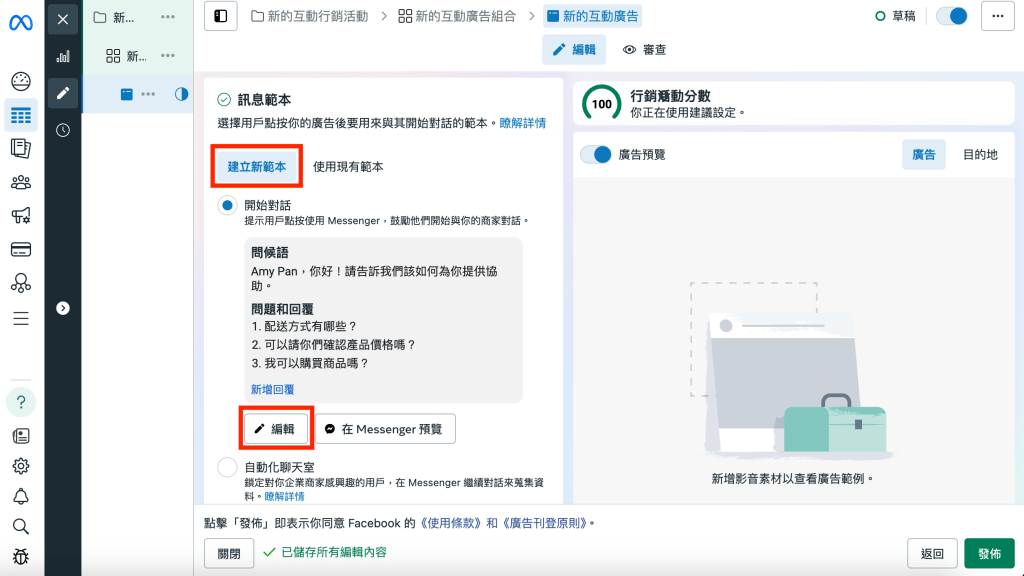Open the Audiences people icon

pos(20,182)
